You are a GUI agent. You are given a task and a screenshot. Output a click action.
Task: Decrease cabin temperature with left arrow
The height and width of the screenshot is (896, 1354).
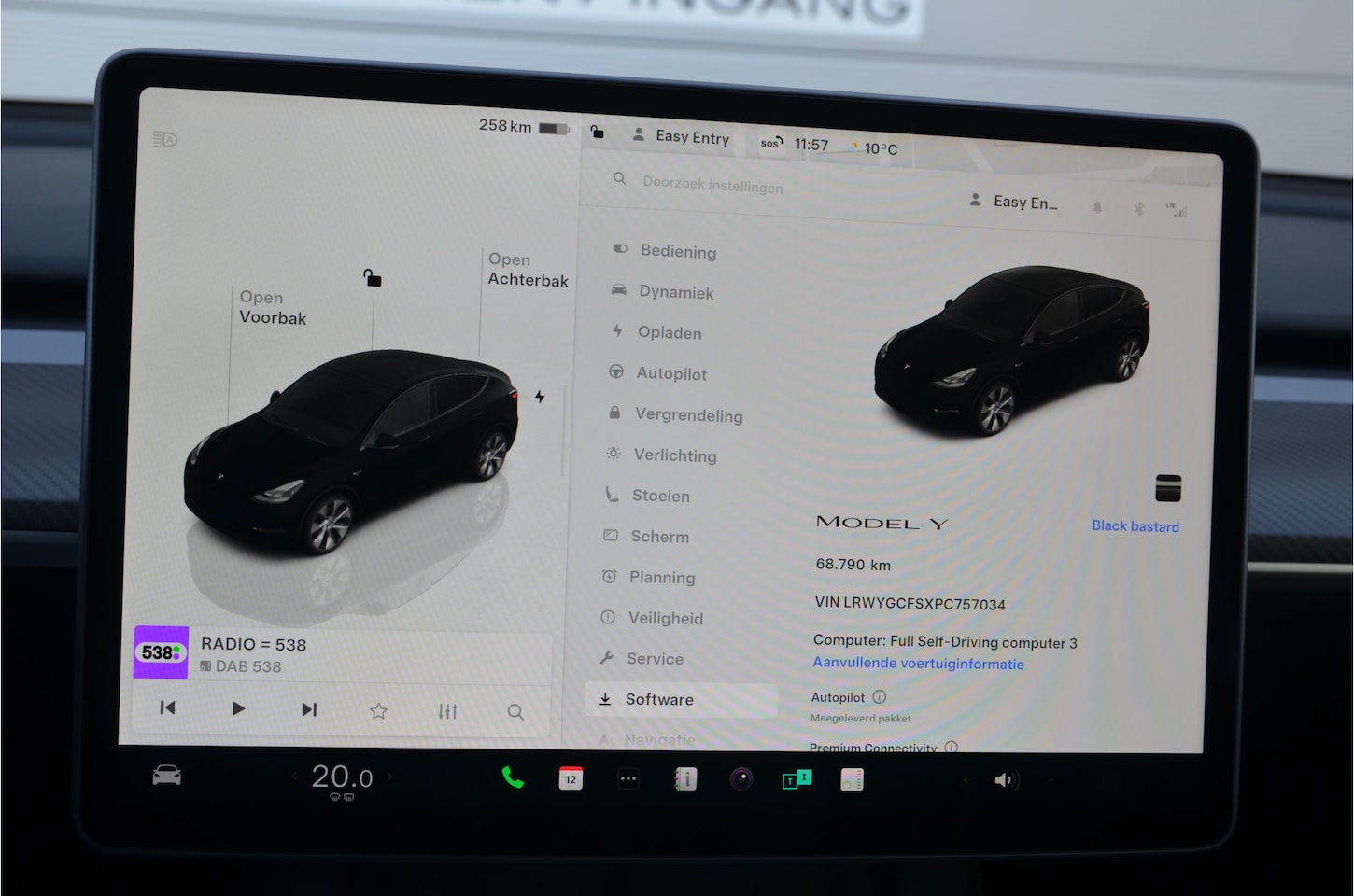tap(294, 776)
